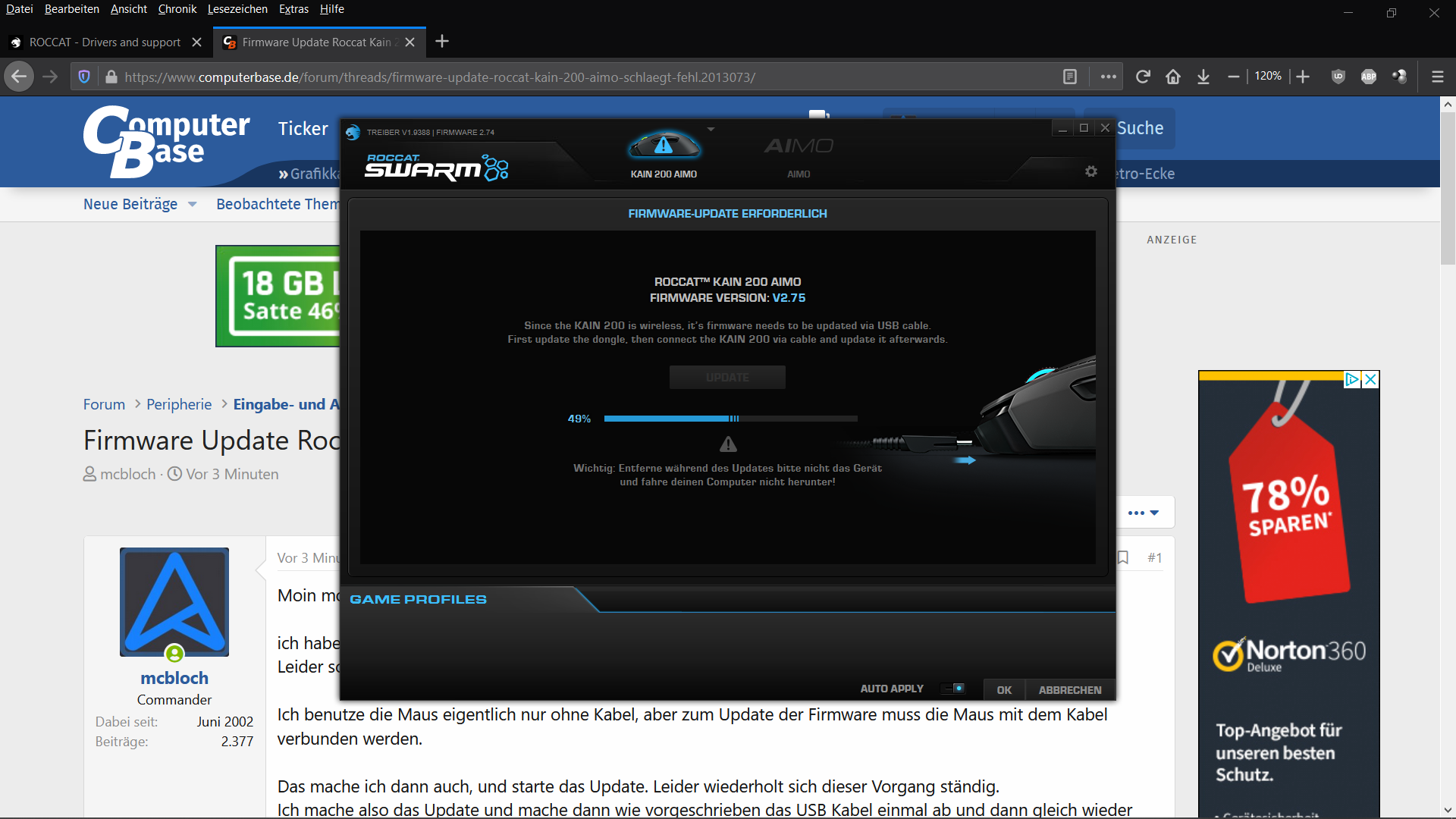The image size is (1456, 819).
Task: Switch to ROCCAT Drivers and support tab
Action: tap(105, 42)
